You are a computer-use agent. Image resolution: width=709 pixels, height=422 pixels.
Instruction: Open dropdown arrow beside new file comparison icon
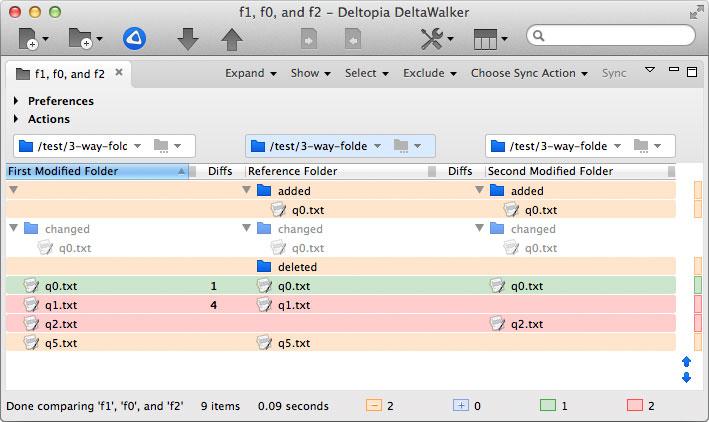click(x=45, y=39)
